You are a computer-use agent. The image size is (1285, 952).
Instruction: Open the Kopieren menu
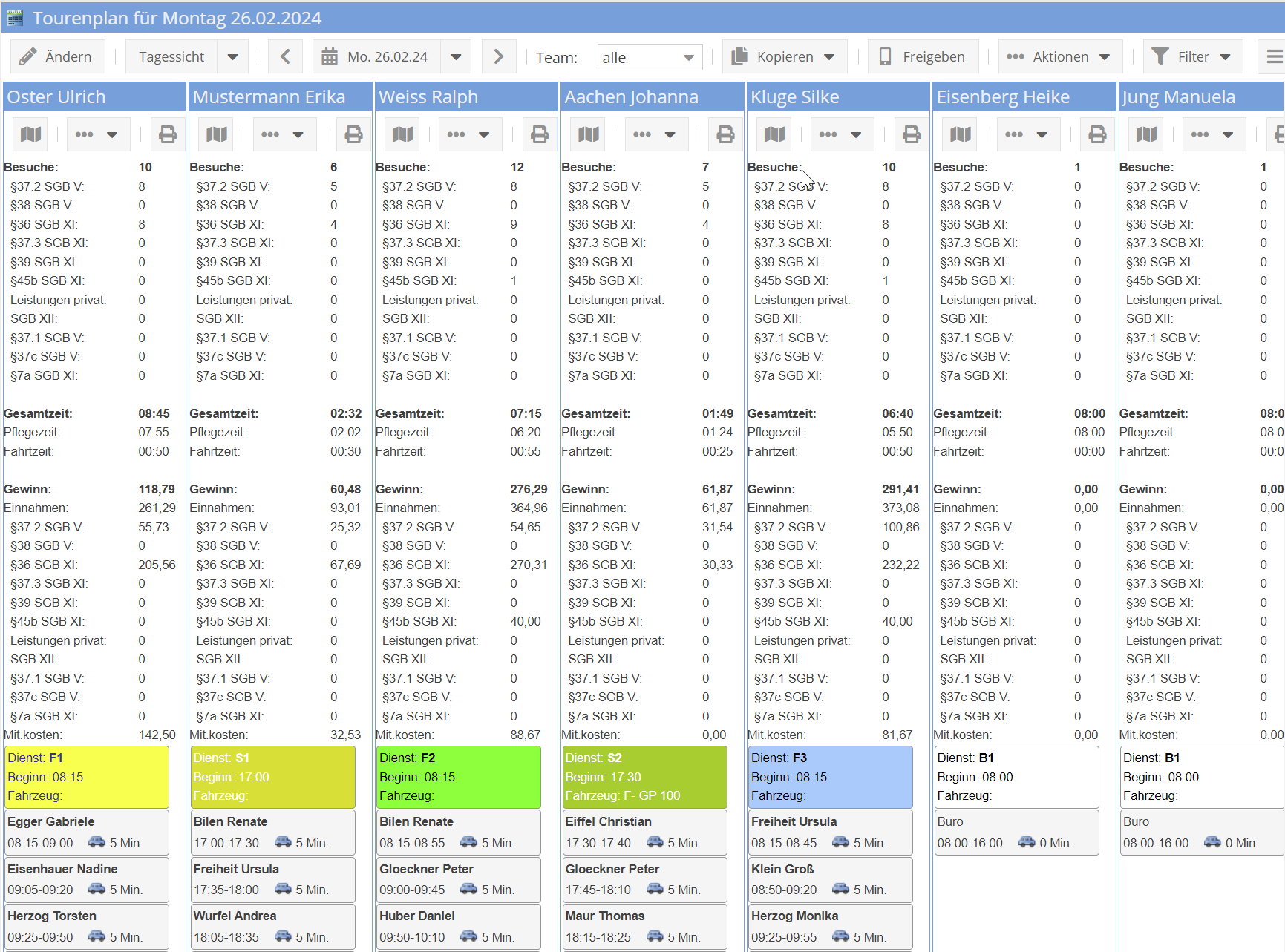click(x=784, y=57)
